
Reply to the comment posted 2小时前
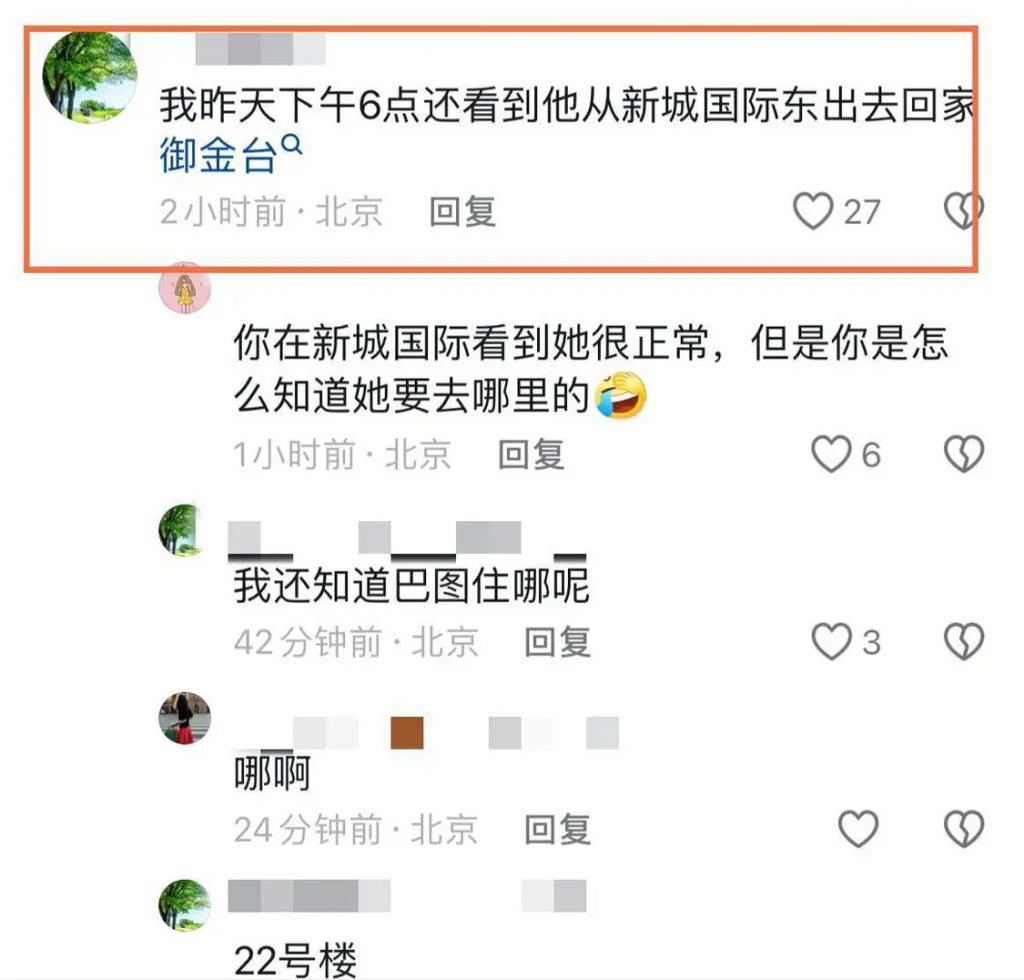coord(462,212)
